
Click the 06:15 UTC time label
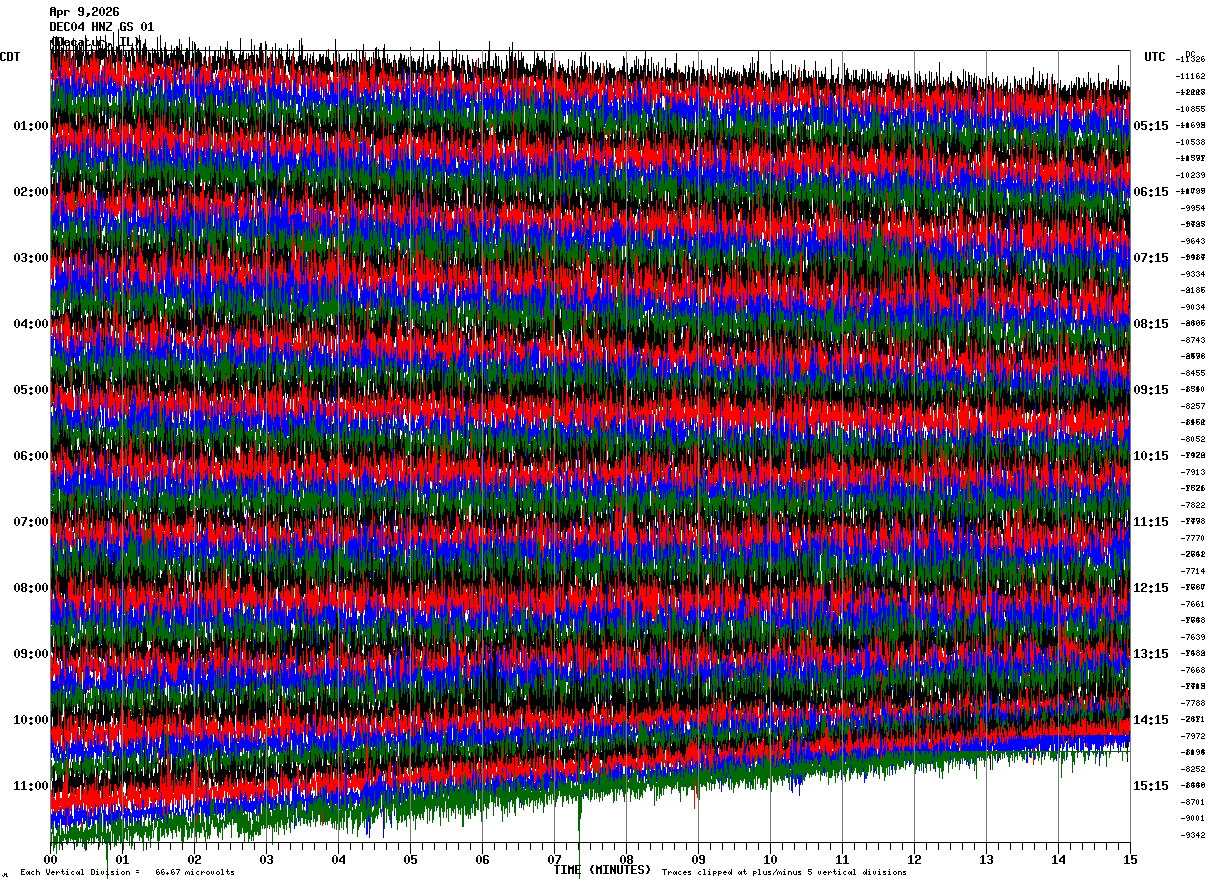click(x=1151, y=192)
